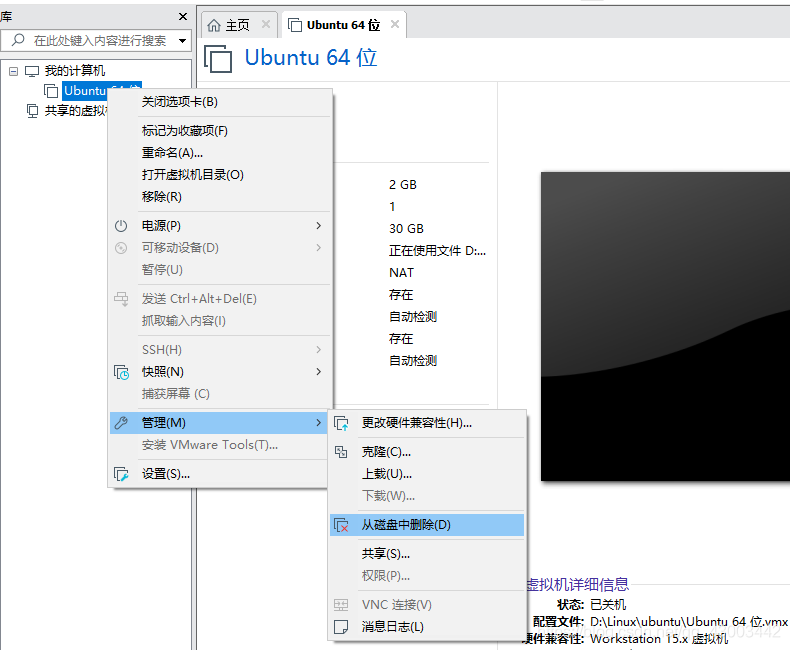Click the 已关机 status text
Viewport: 790px width, 650px height.
click(x=608, y=605)
